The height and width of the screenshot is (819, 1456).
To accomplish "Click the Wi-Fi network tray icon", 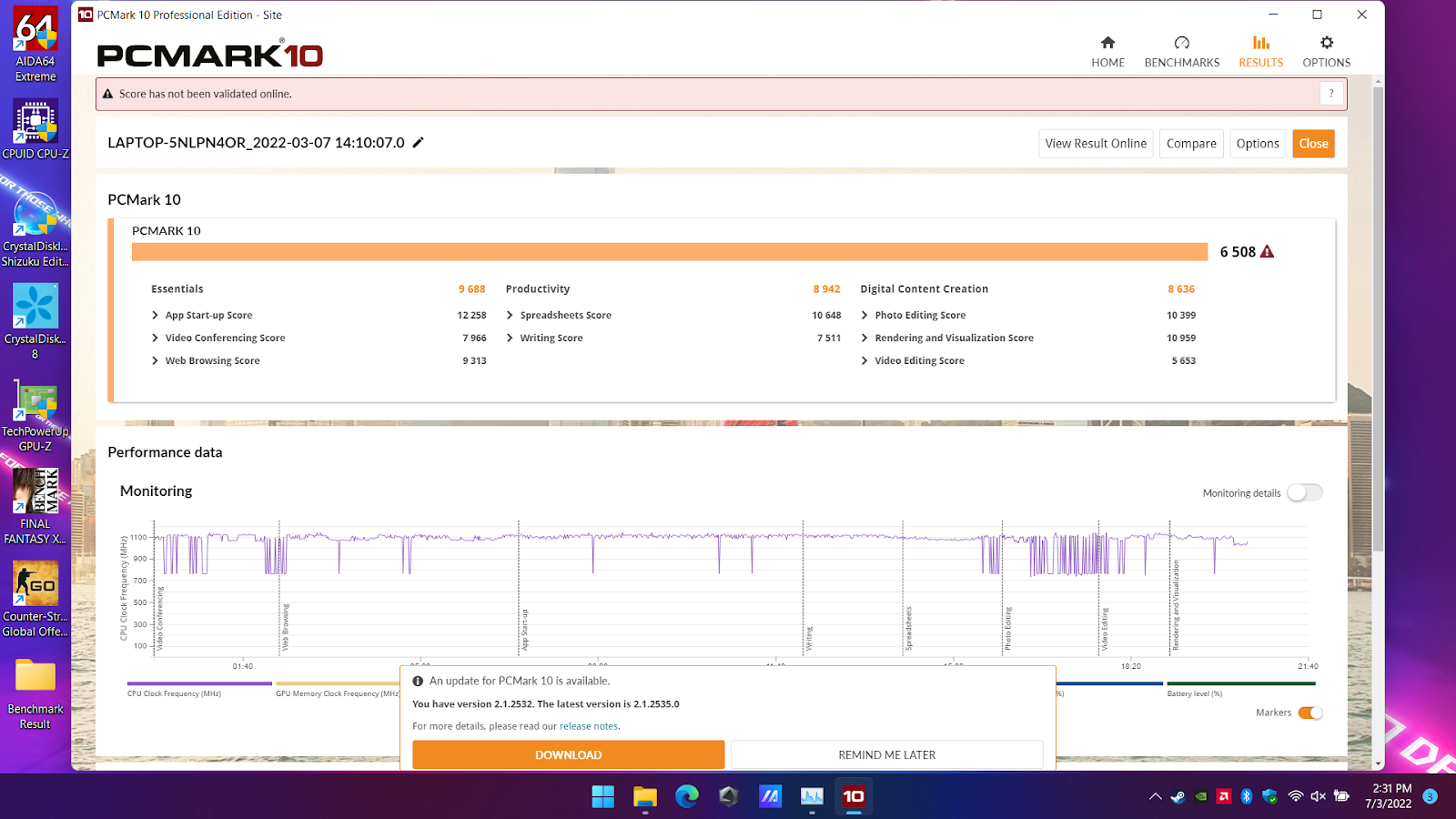I will click(x=1295, y=797).
